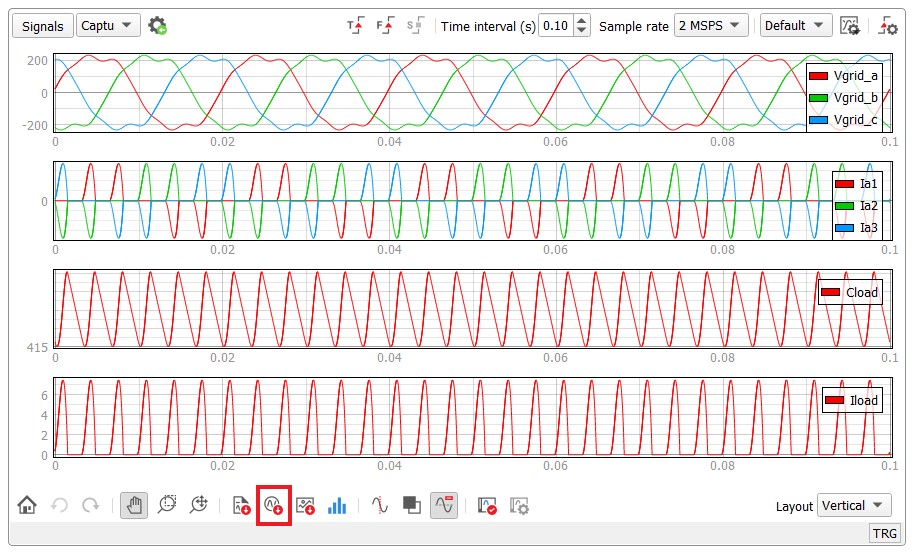Click the Signals button
916x556 pixels.
pos(42,26)
